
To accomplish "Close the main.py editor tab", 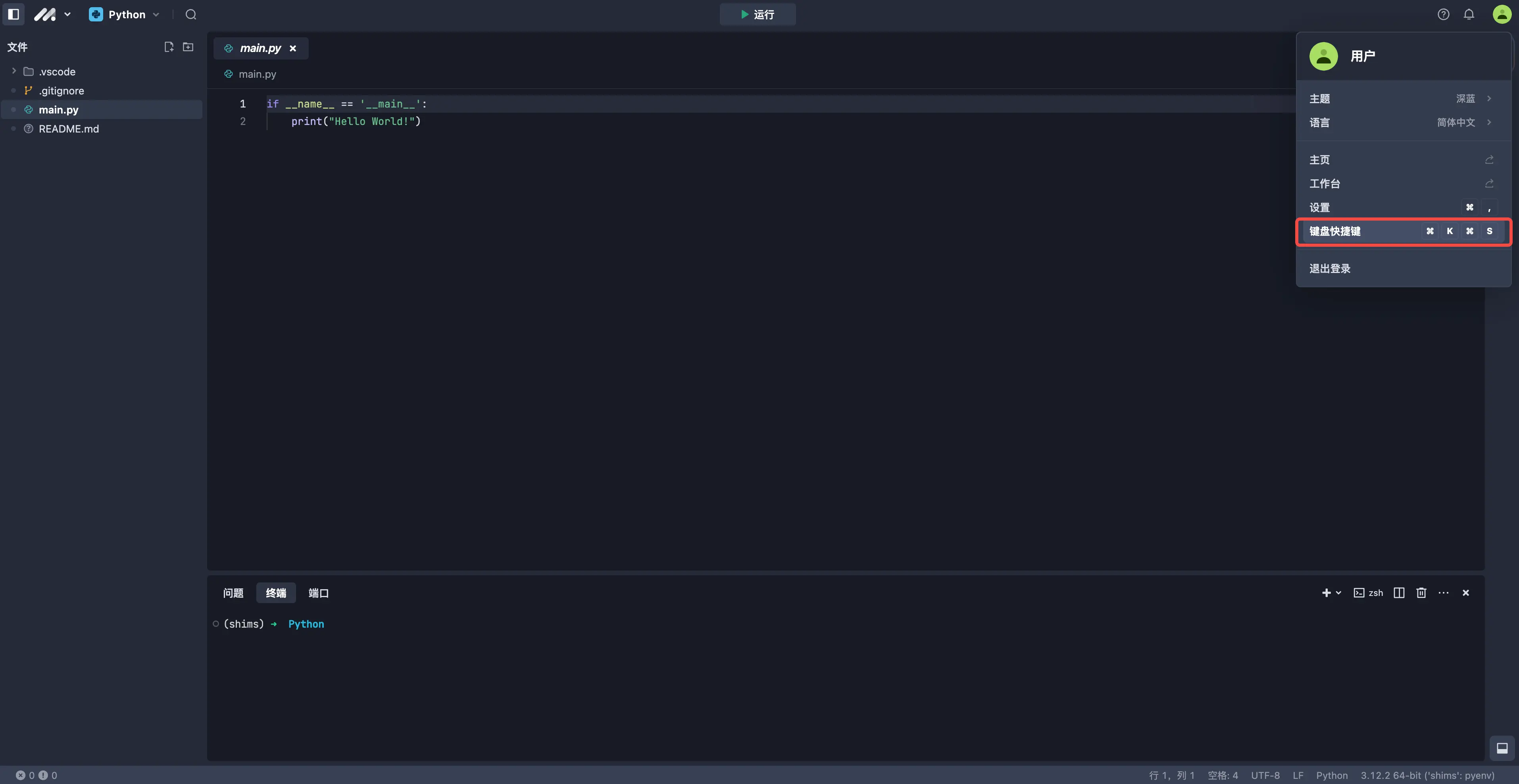I will [x=292, y=48].
